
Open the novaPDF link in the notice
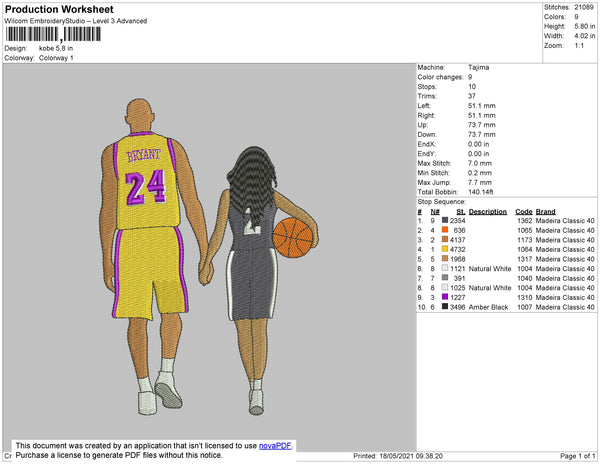pos(275,446)
